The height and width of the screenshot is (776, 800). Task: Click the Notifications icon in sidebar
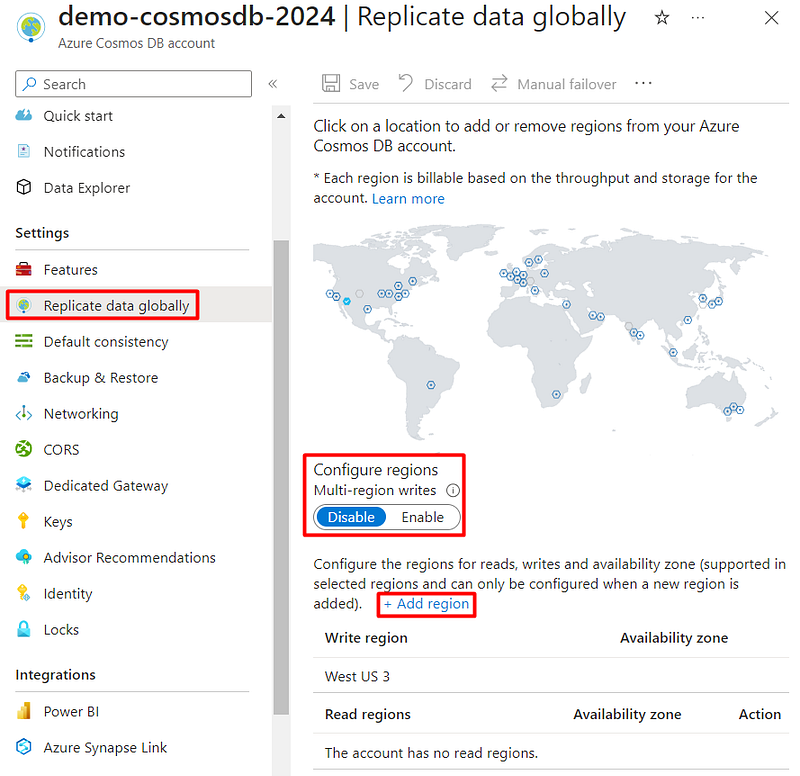click(23, 151)
